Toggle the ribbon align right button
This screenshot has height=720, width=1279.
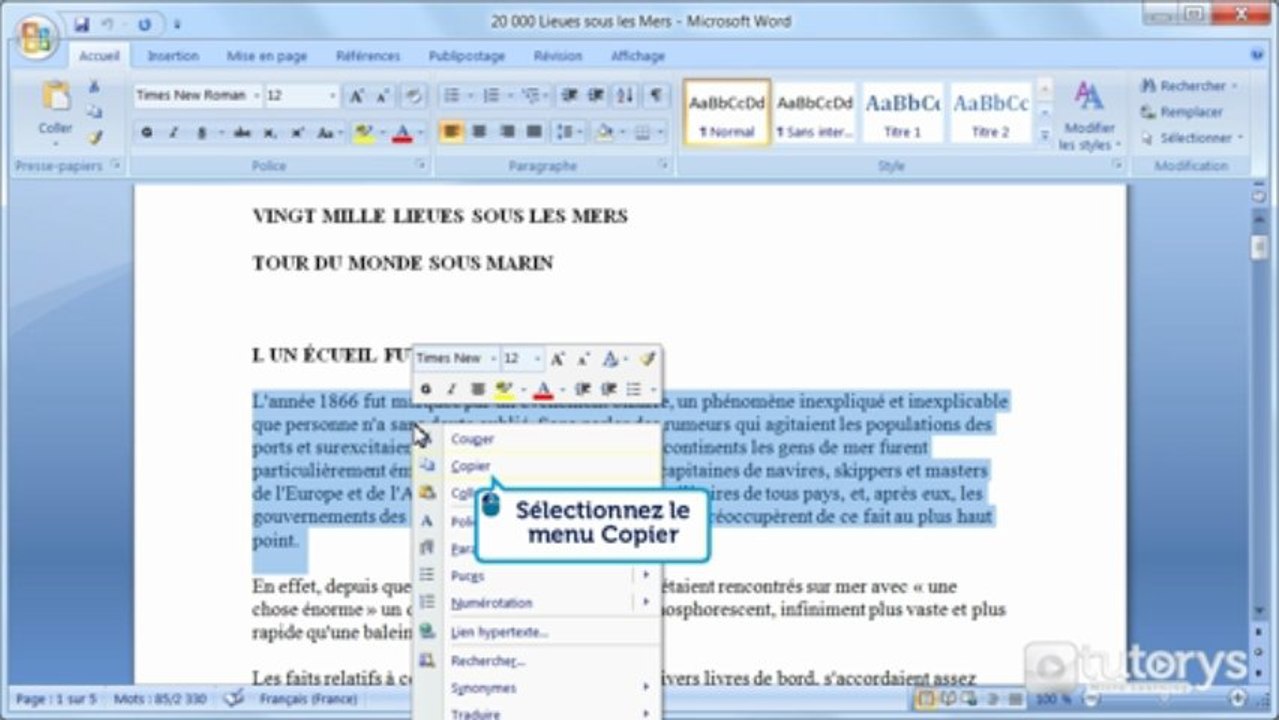507,132
